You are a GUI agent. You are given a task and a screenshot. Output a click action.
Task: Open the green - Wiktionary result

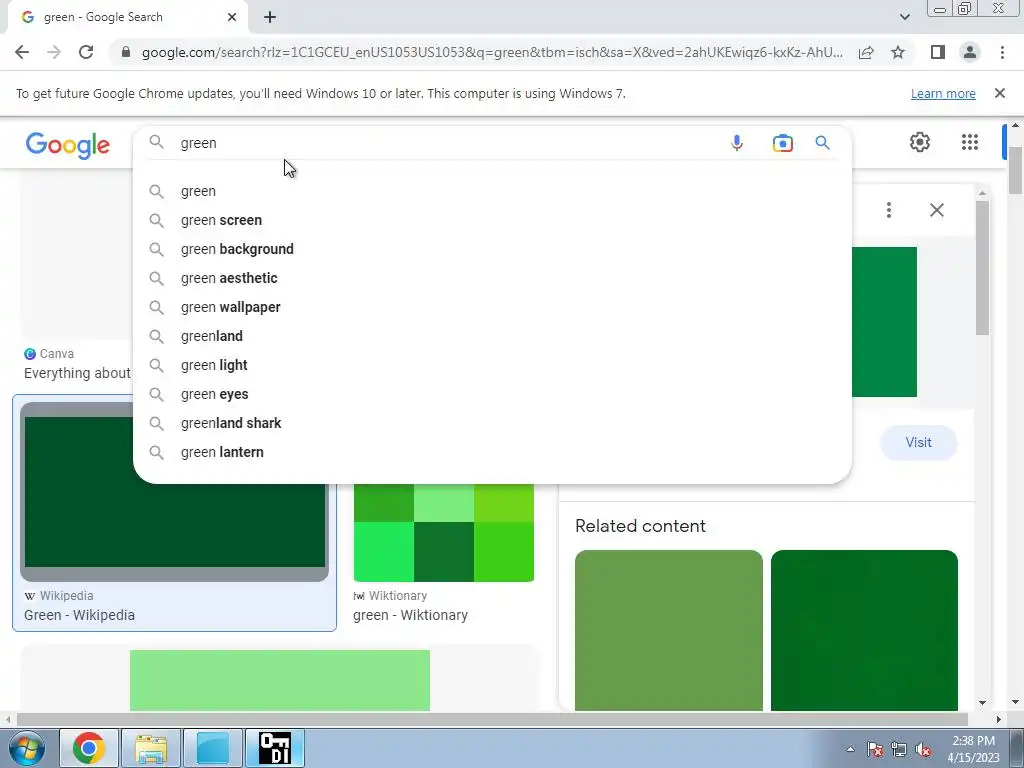[x=410, y=615]
